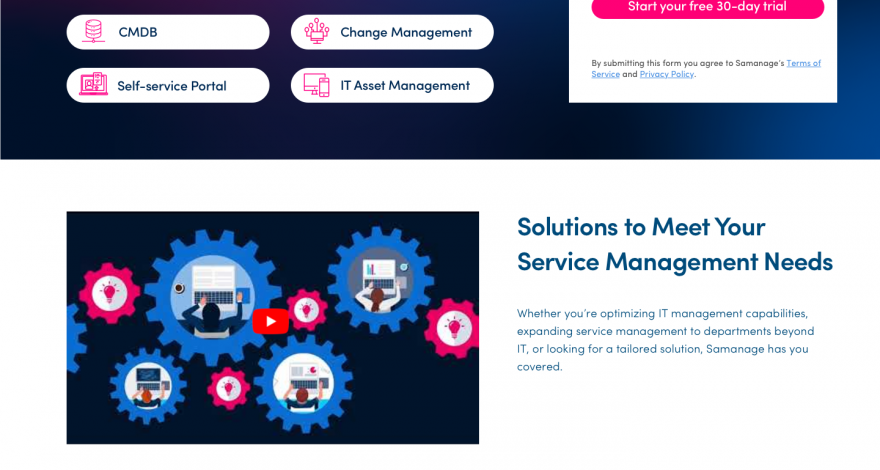Click the pink lightbulb gear at the video's bottom center
This screenshot has width=880, height=470.
click(x=229, y=386)
